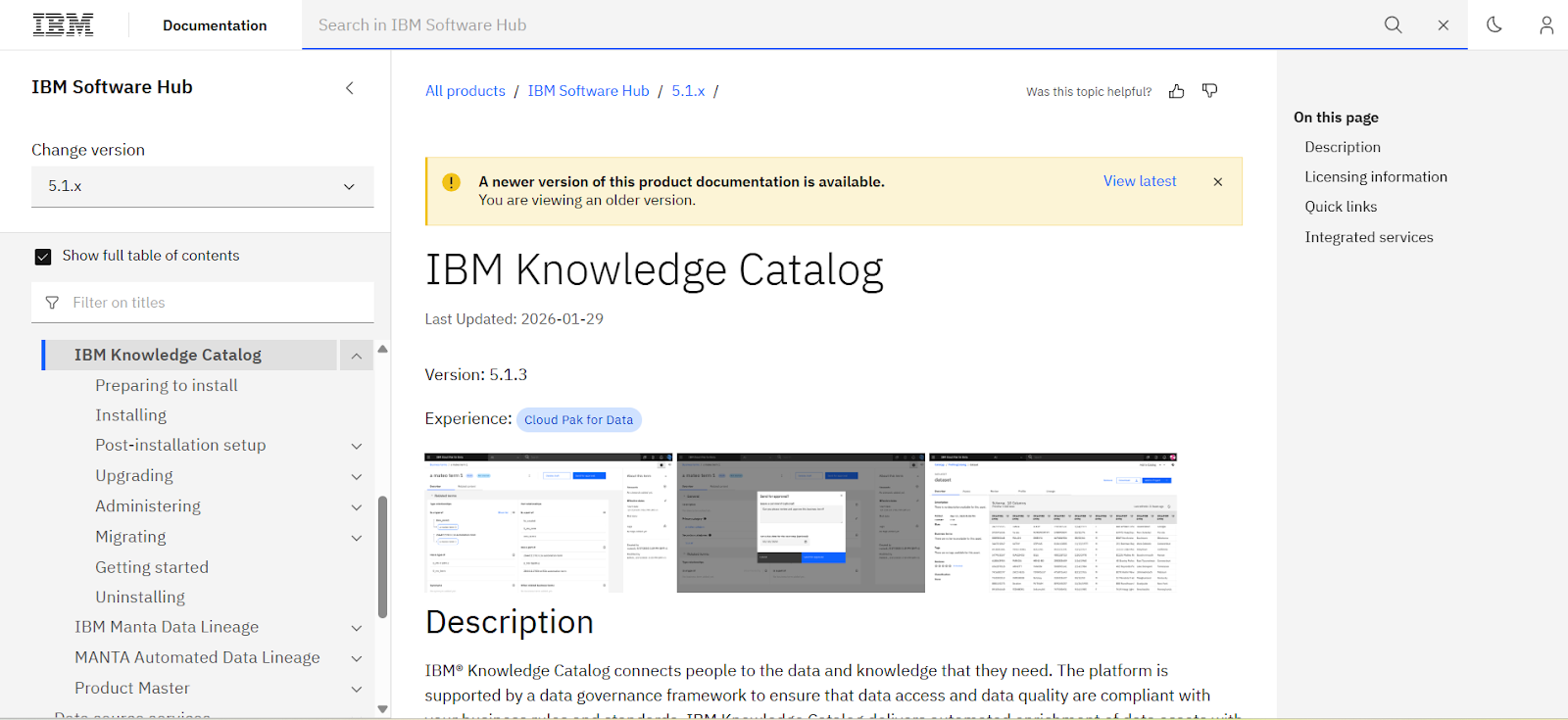Click the View latest link
The width and height of the screenshot is (1568, 720).
coord(1140,181)
